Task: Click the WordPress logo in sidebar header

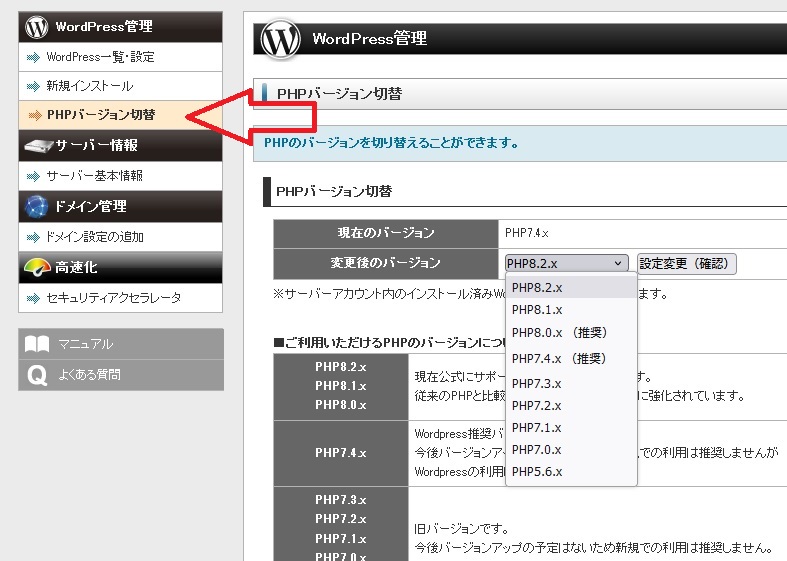Action: pyautogui.click(x=37, y=27)
